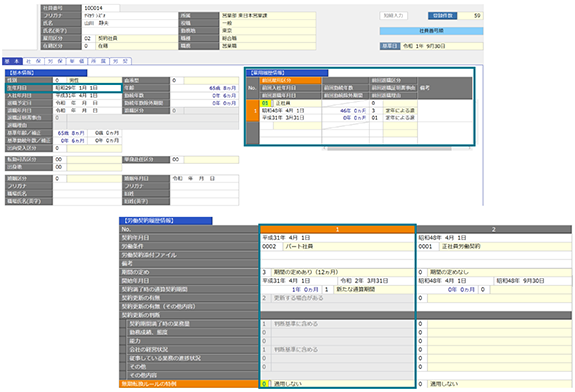Click the 労働契約添付ファイル field in column 1
Viewport: 575px width, 392px height.
tap(337, 255)
